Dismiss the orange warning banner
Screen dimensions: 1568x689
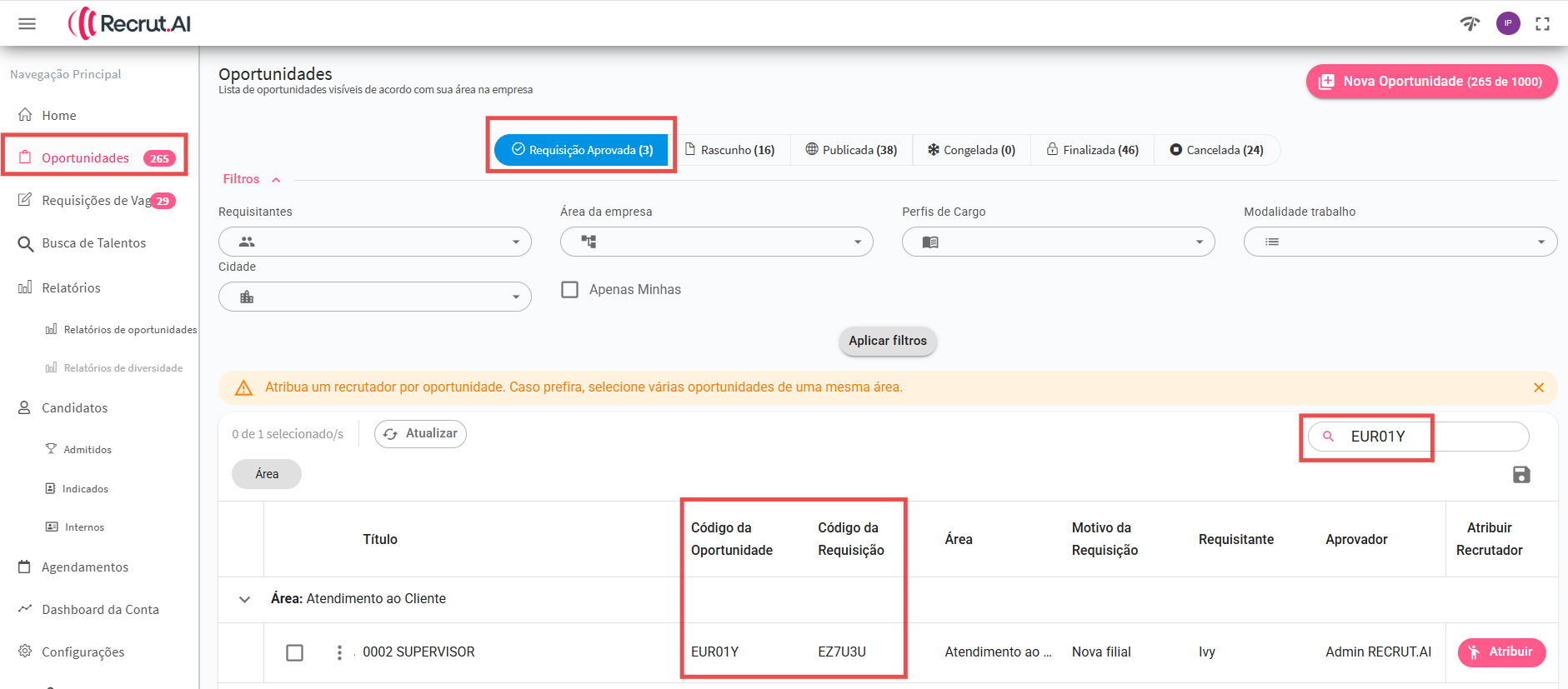pyautogui.click(x=1538, y=387)
